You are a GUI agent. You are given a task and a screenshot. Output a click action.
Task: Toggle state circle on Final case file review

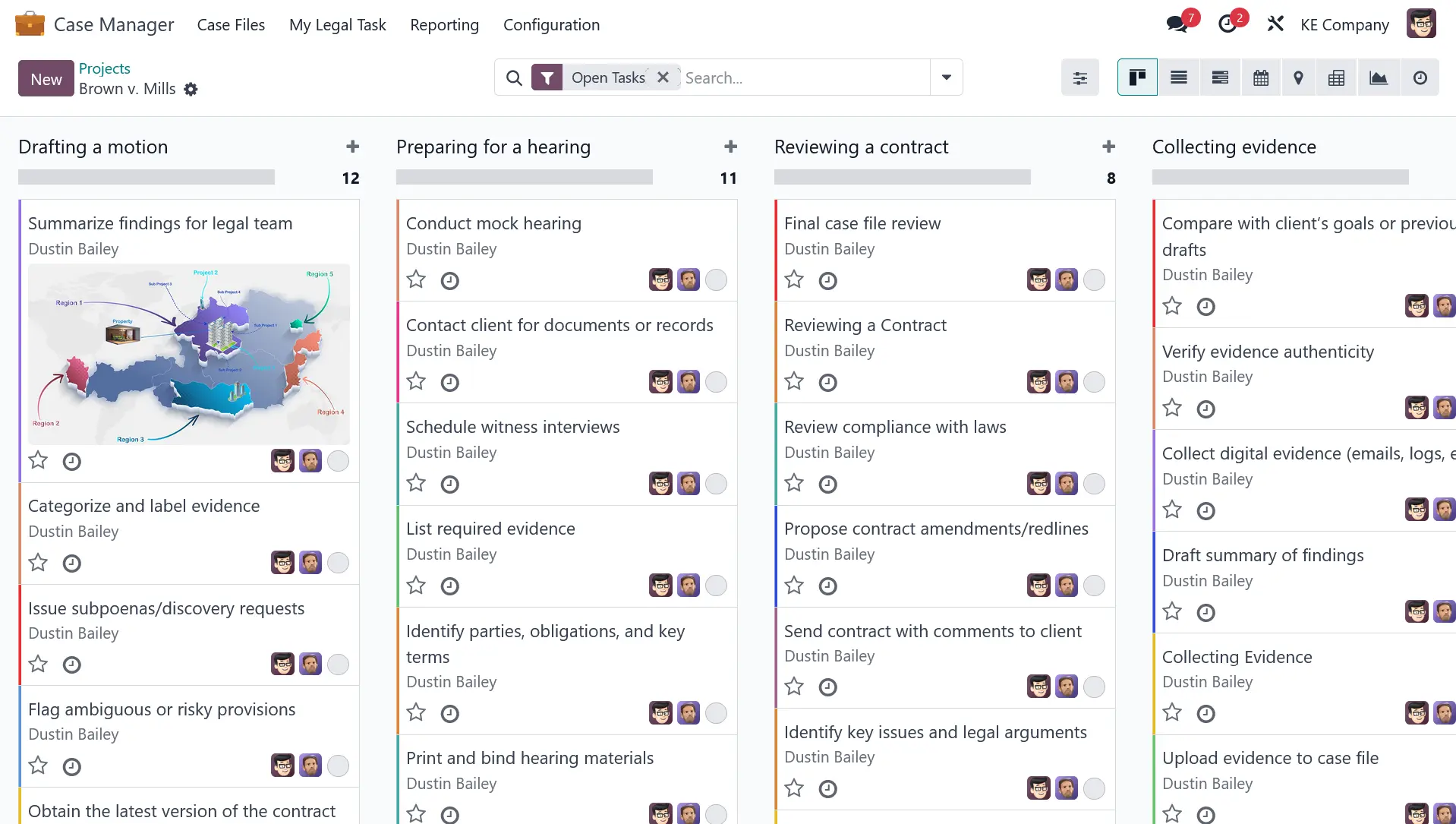click(1094, 280)
